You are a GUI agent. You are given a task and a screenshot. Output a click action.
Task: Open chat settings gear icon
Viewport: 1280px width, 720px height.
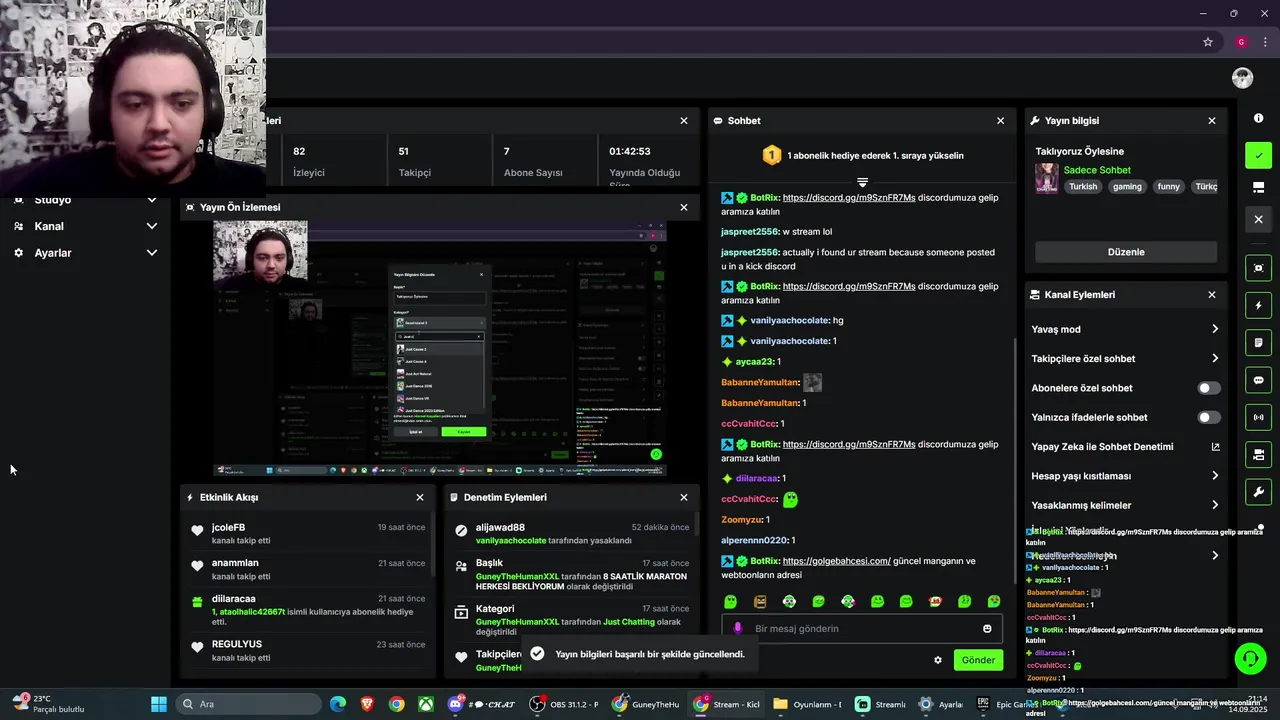click(938, 660)
